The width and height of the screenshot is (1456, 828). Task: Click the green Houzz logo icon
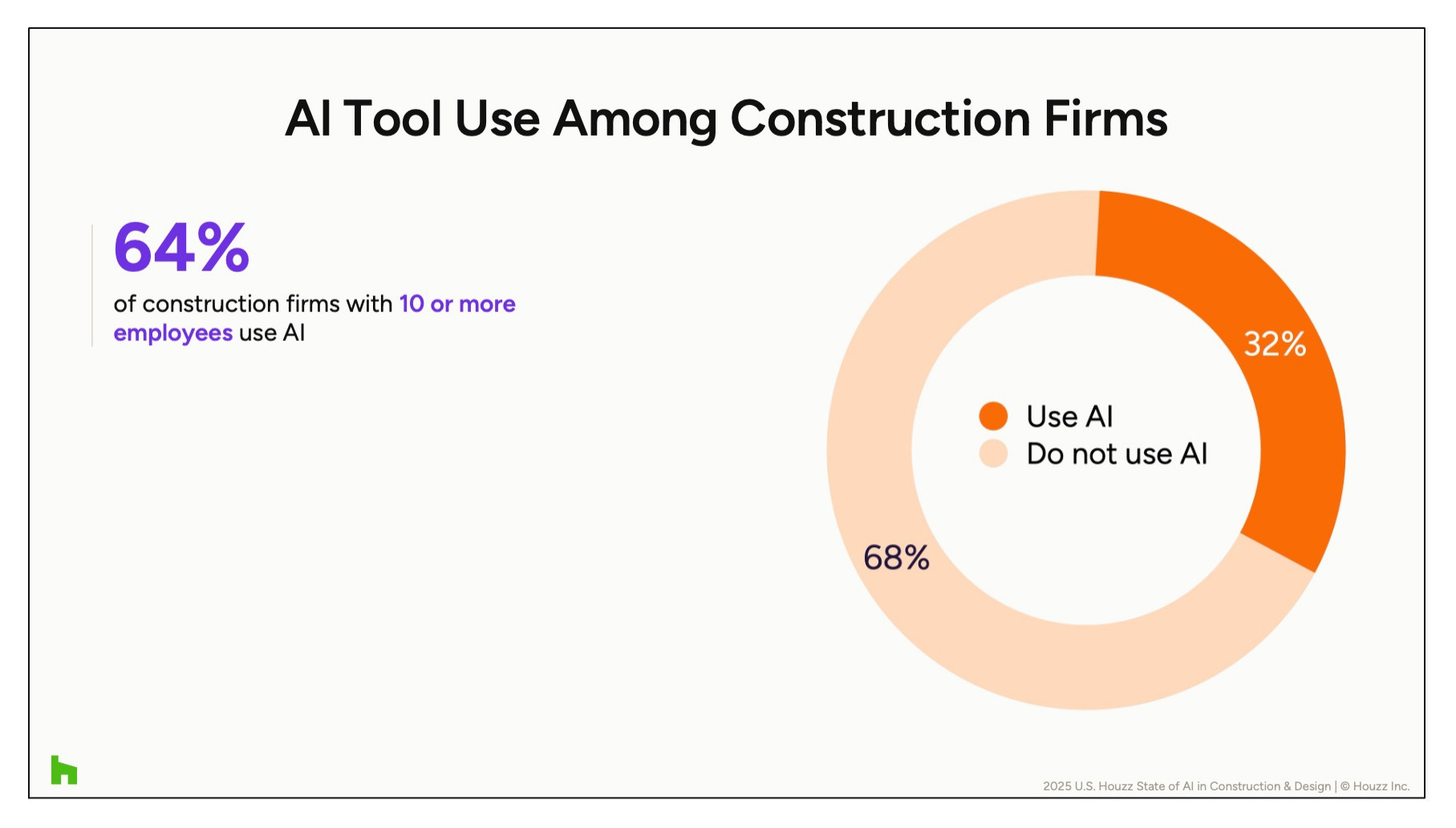pos(64,770)
